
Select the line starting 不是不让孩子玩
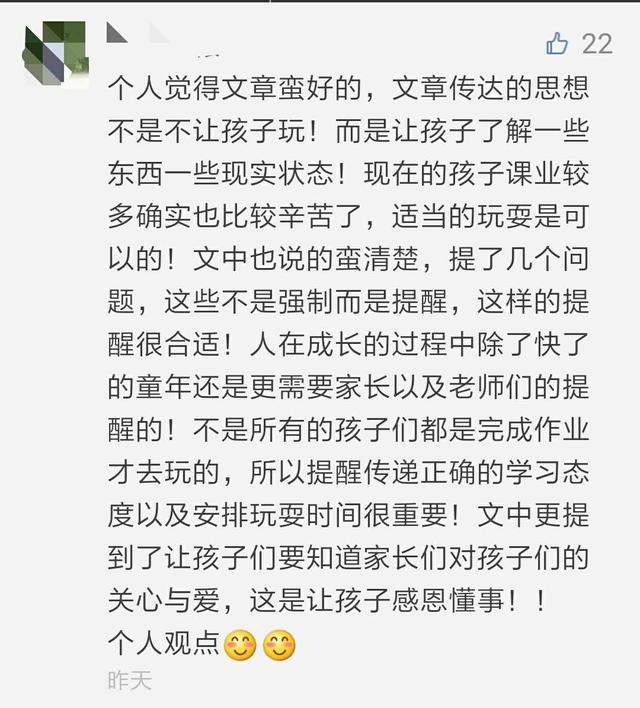pyautogui.click(x=348, y=131)
